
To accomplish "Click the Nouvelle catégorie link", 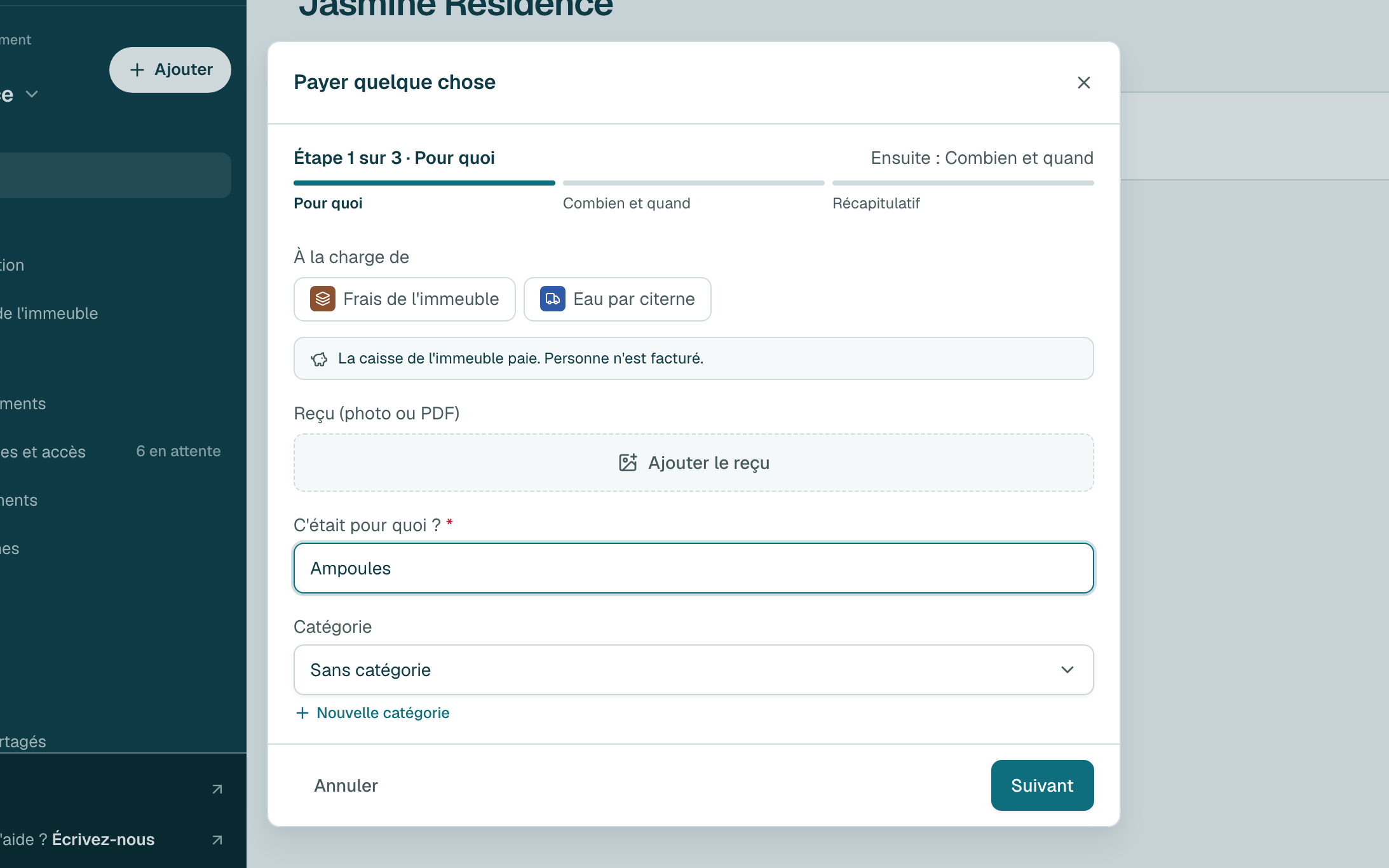I will [373, 713].
